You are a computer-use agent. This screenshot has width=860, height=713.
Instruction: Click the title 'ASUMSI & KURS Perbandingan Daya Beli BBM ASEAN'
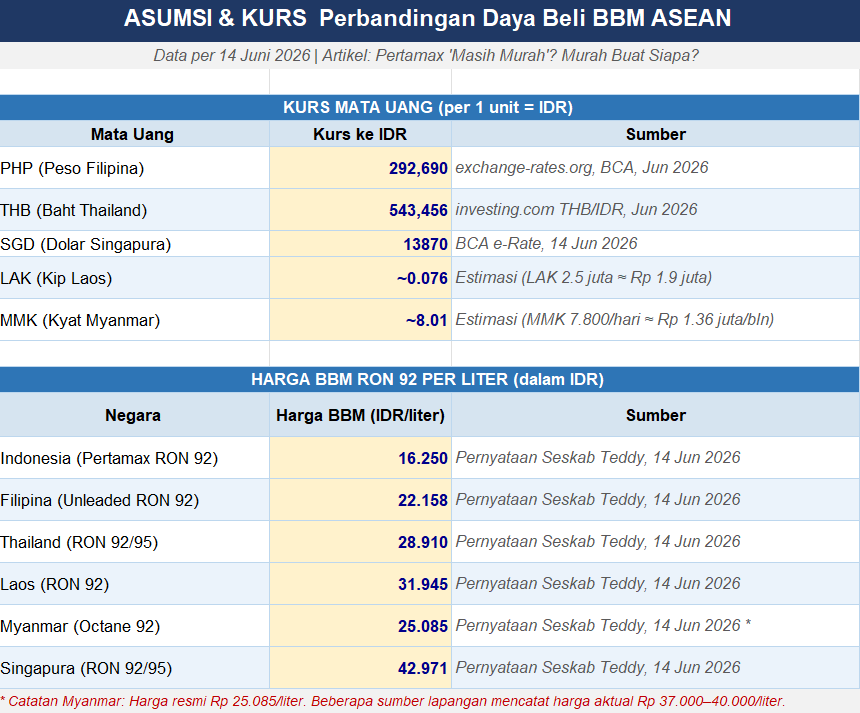pyautogui.click(x=429, y=20)
